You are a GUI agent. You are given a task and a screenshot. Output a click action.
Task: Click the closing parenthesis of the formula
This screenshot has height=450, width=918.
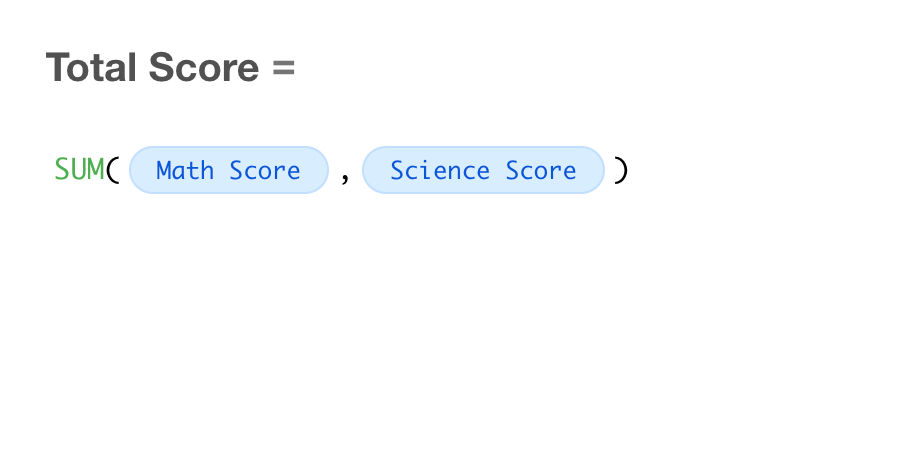(x=621, y=170)
